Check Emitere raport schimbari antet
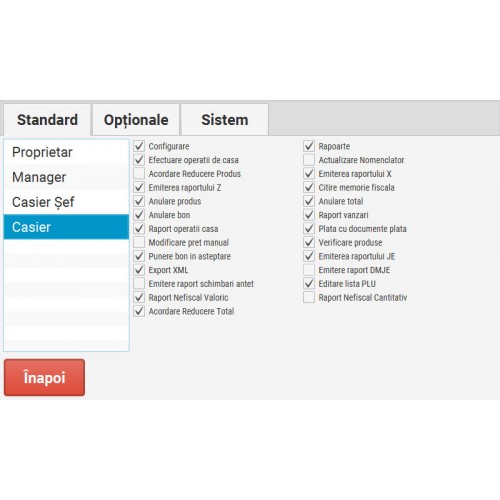 (139, 283)
